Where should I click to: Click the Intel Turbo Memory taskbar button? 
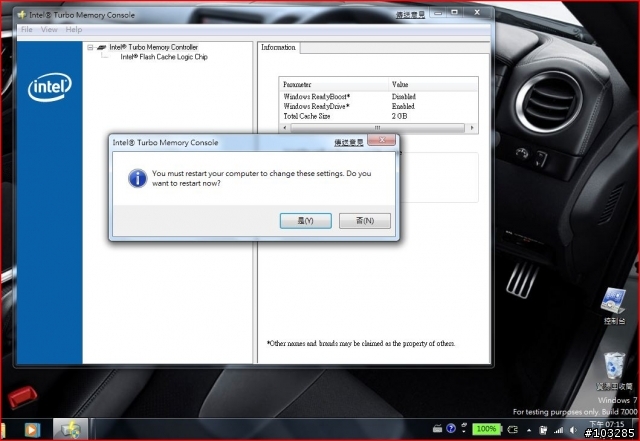[x=71, y=429]
